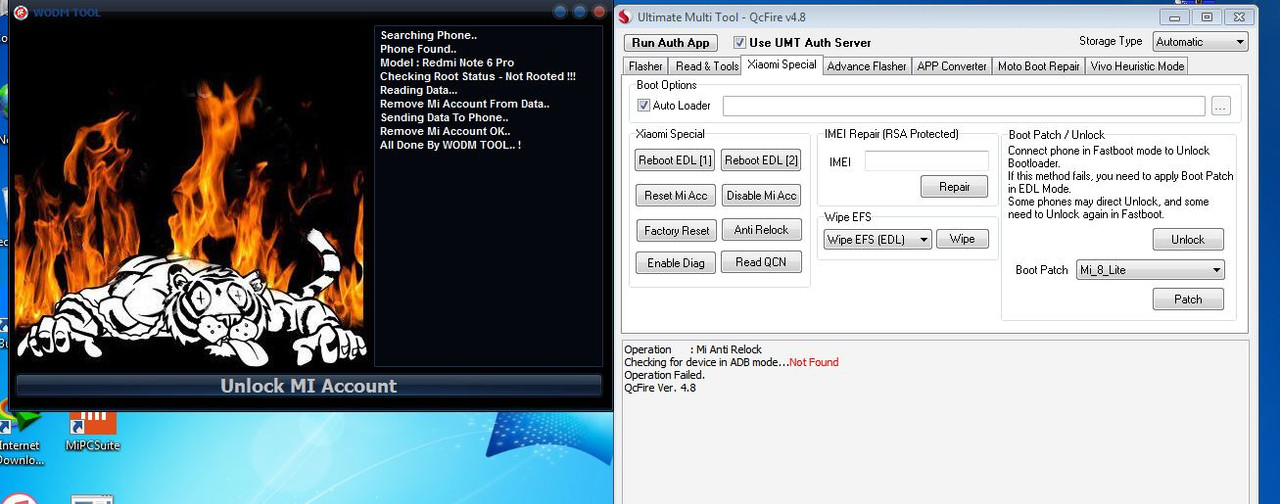Click the Enable Diag button

[x=676, y=263]
